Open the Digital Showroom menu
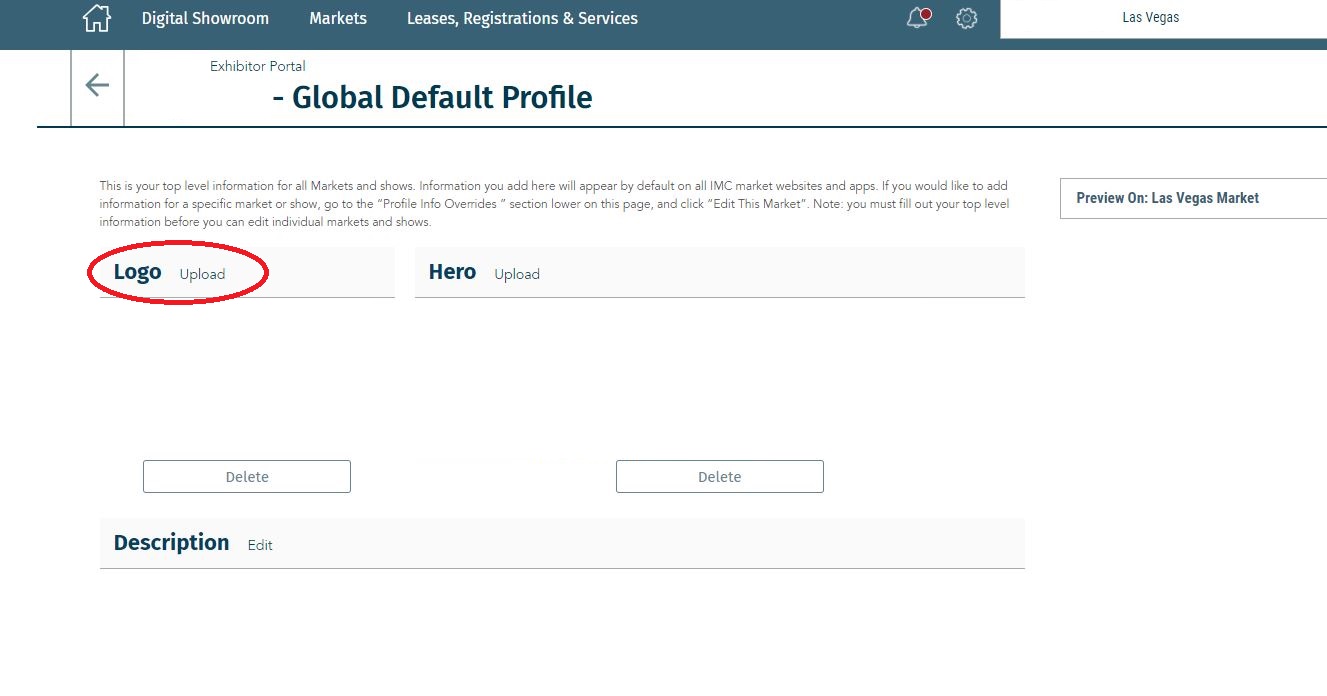This screenshot has height=696, width=1327. click(x=205, y=18)
